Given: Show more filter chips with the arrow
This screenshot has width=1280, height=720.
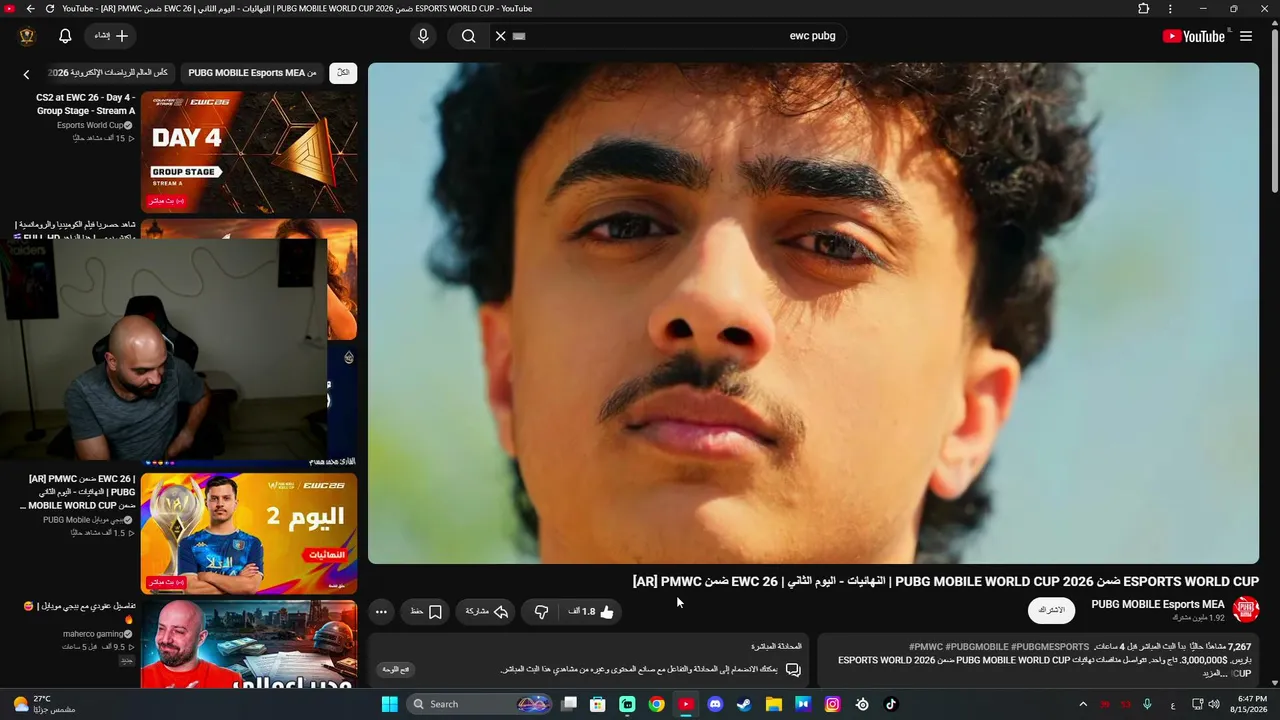Looking at the screenshot, I should click(x=26, y=73).
